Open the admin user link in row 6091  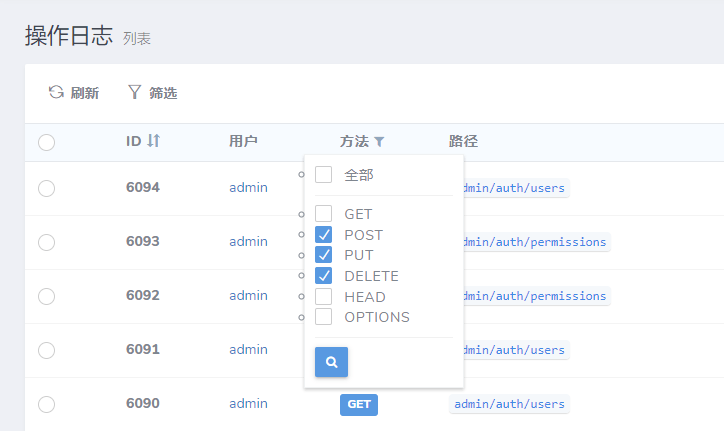pos(248,350)
